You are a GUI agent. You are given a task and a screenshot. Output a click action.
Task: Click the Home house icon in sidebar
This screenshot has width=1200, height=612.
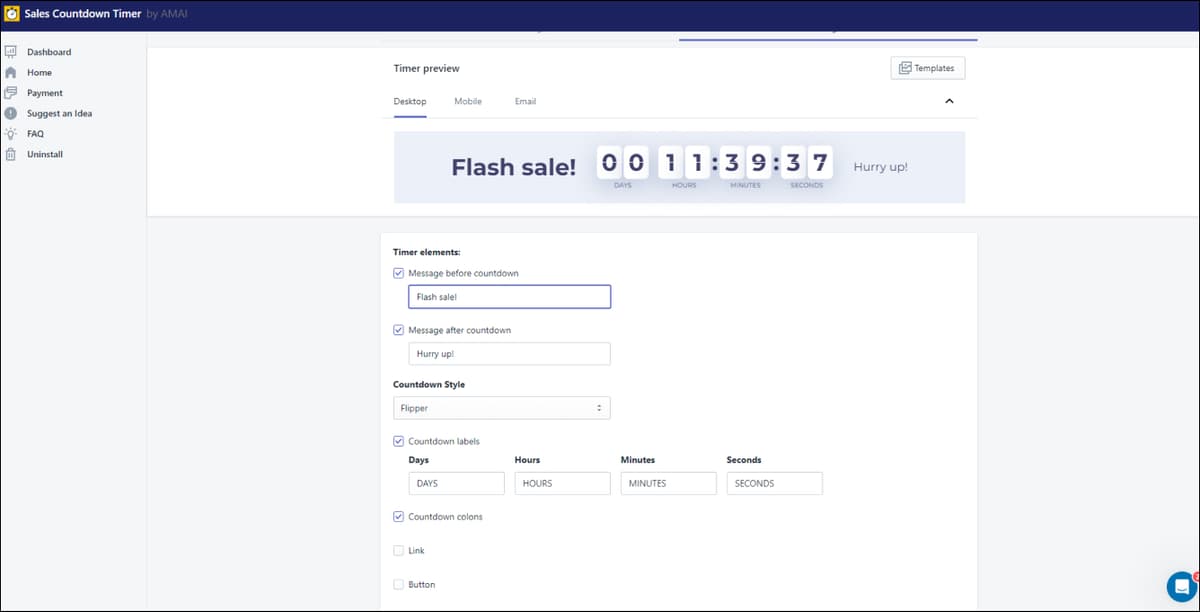[x=10, y=72]
